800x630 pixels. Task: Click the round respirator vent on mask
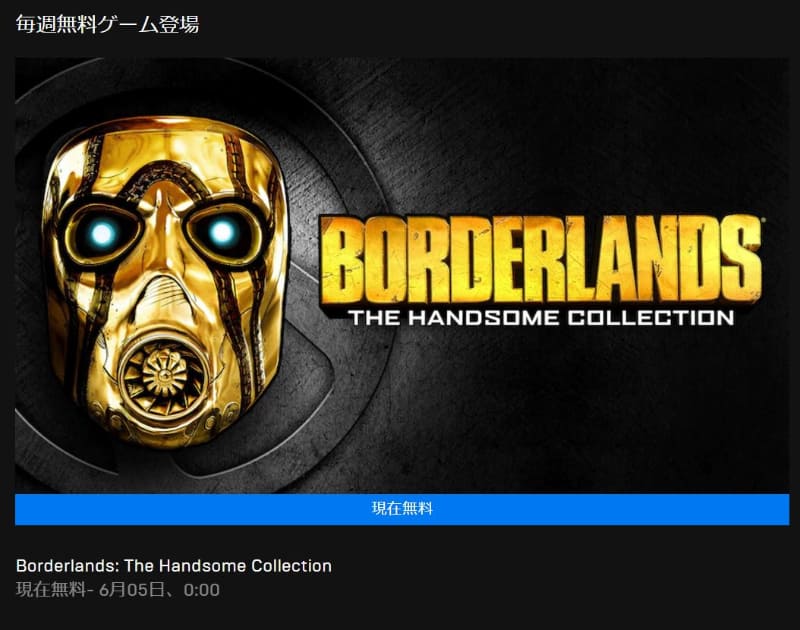[163, 376]
